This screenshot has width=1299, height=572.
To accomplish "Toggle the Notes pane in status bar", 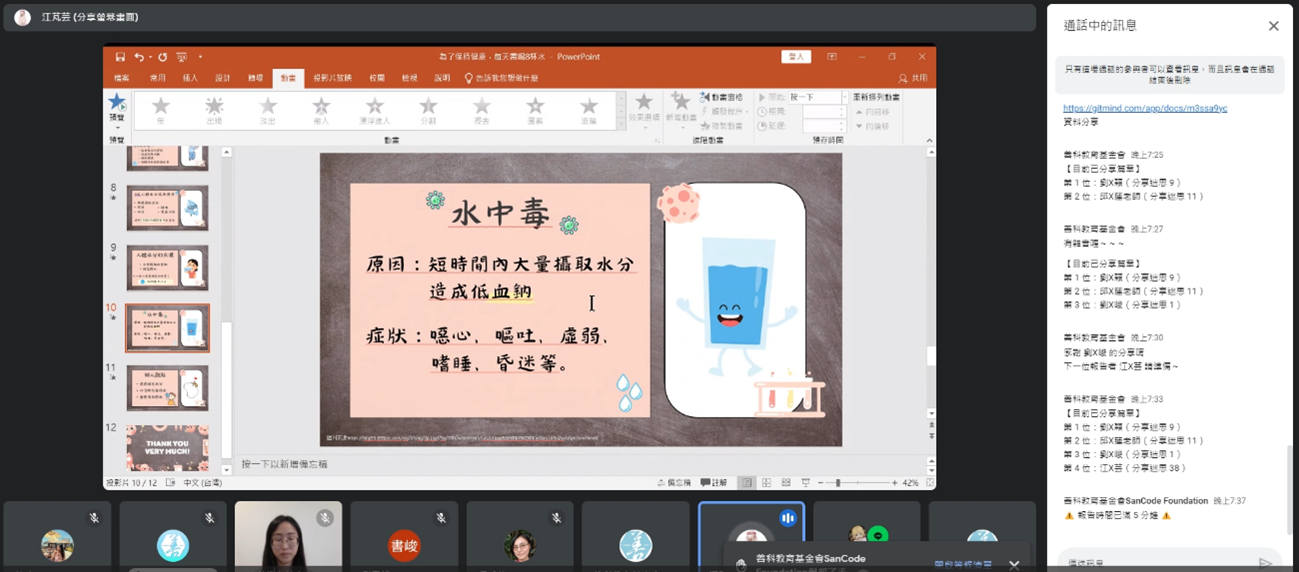I will click(674, 483).
